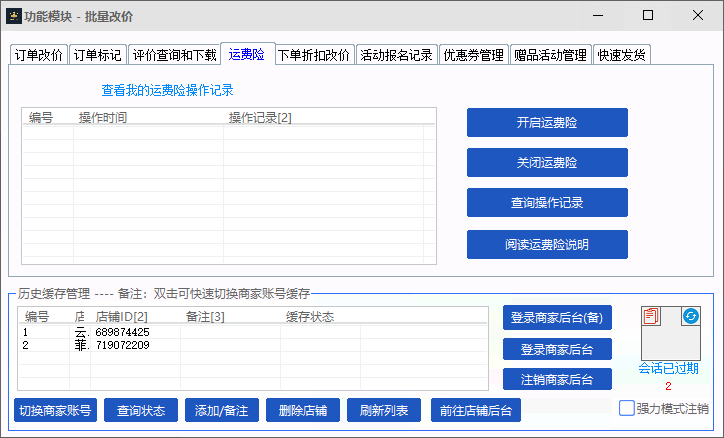Click the 注销商家后台 button
Viewport: 724px width, 438px height.
click(x=556, y=379)
